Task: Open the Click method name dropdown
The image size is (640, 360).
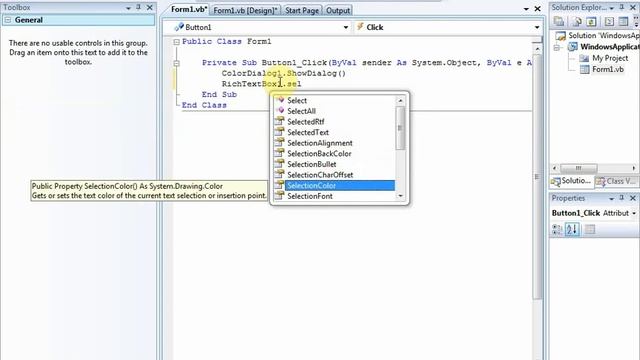Action: click(537, 27)
